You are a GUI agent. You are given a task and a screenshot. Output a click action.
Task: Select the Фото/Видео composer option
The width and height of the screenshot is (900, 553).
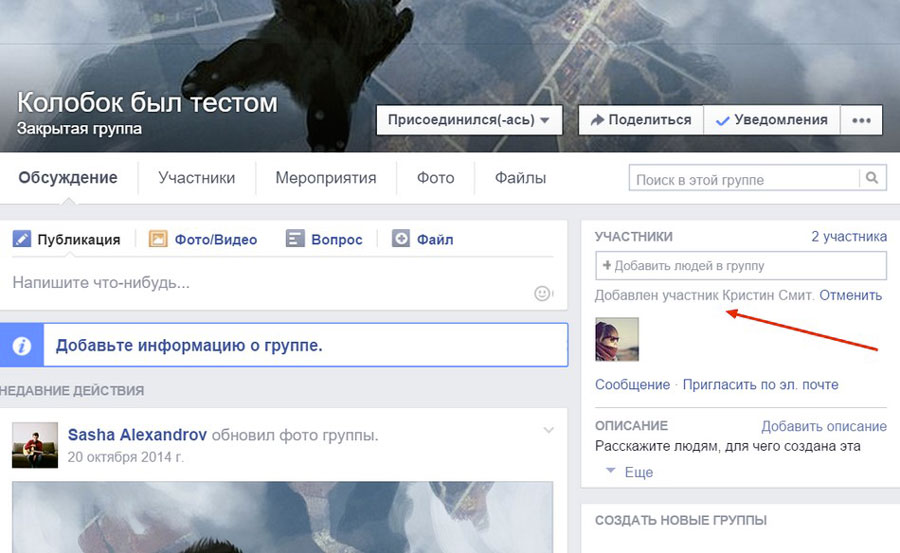203,239
